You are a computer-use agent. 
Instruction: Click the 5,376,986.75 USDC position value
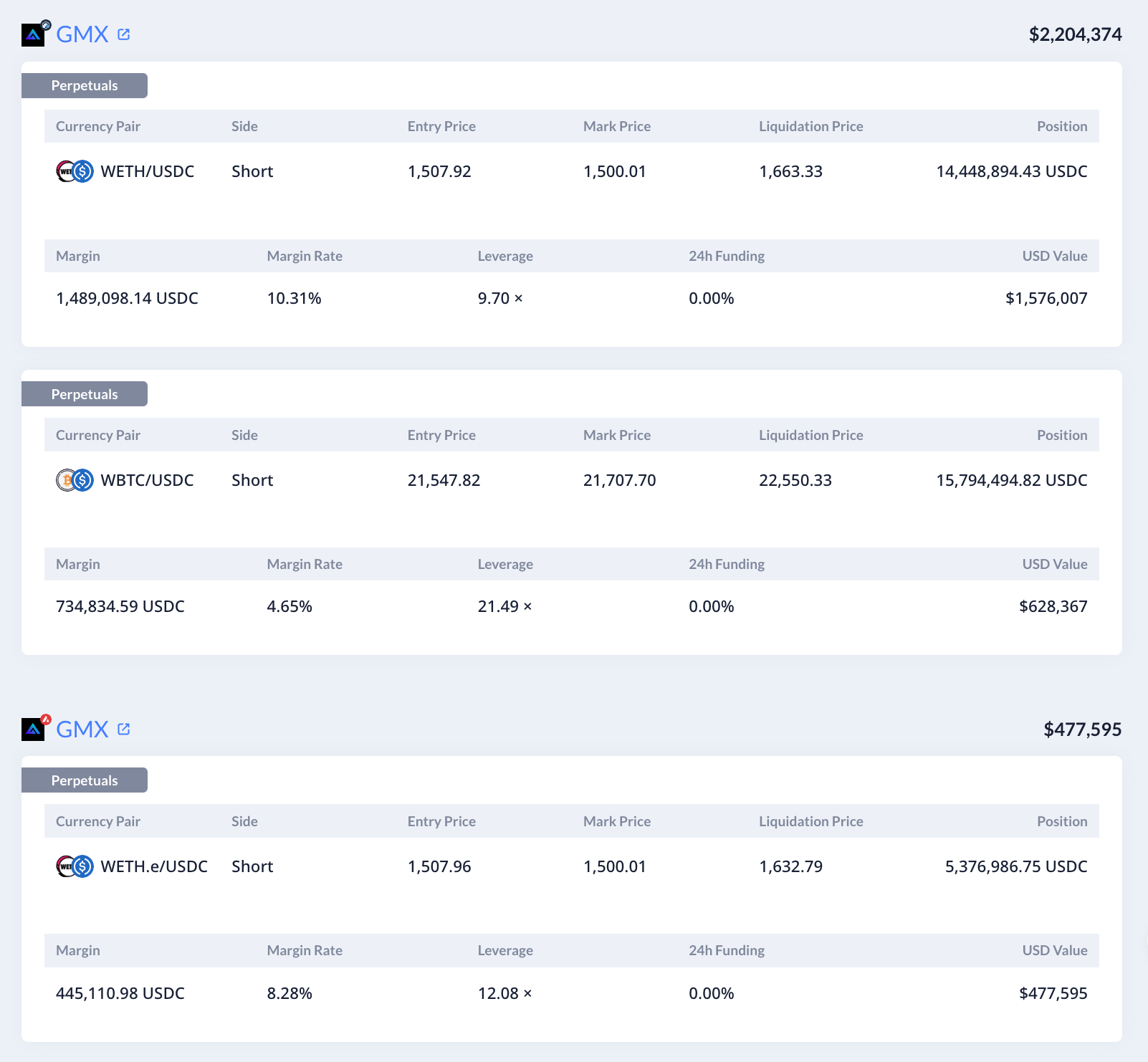coord(1015,866)
